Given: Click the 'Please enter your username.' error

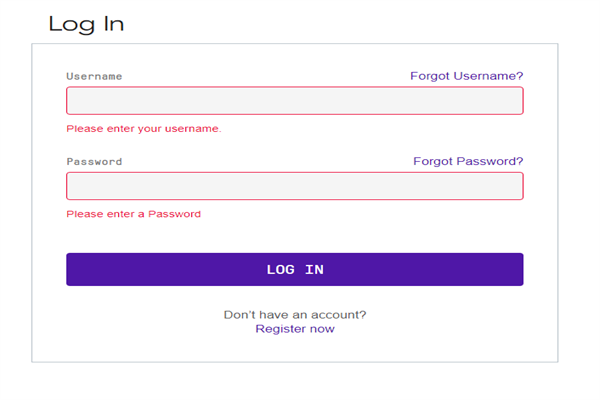Looking at the screenshot, I should click(143, 129).
